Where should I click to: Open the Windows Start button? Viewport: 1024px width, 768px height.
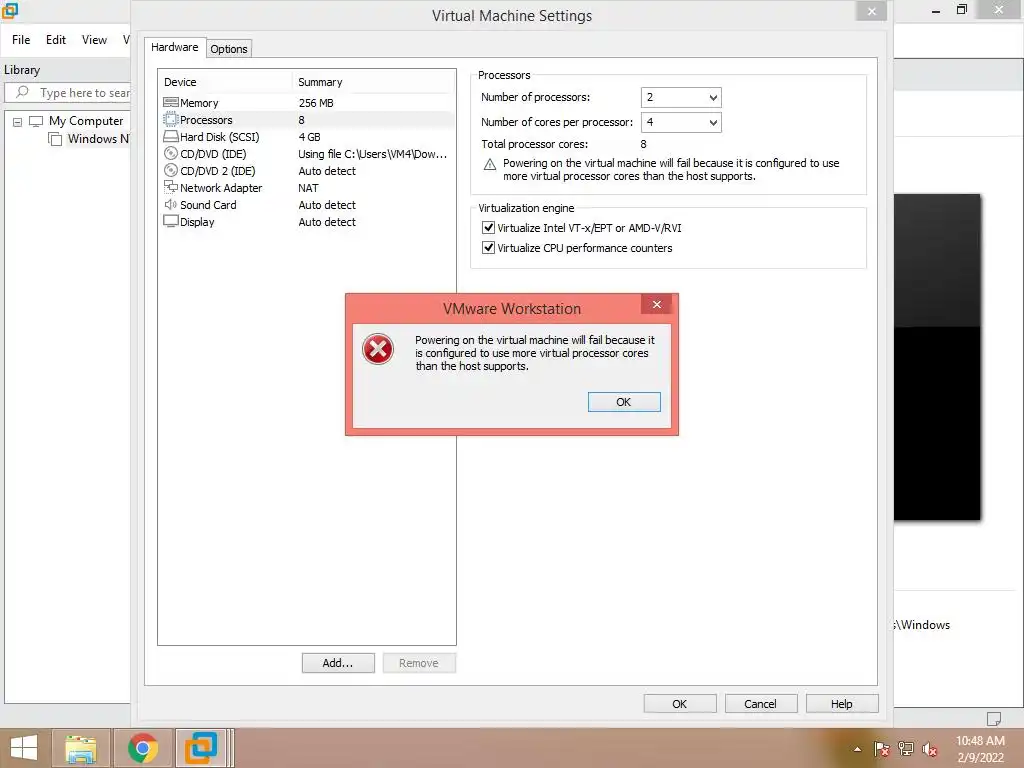24,748
